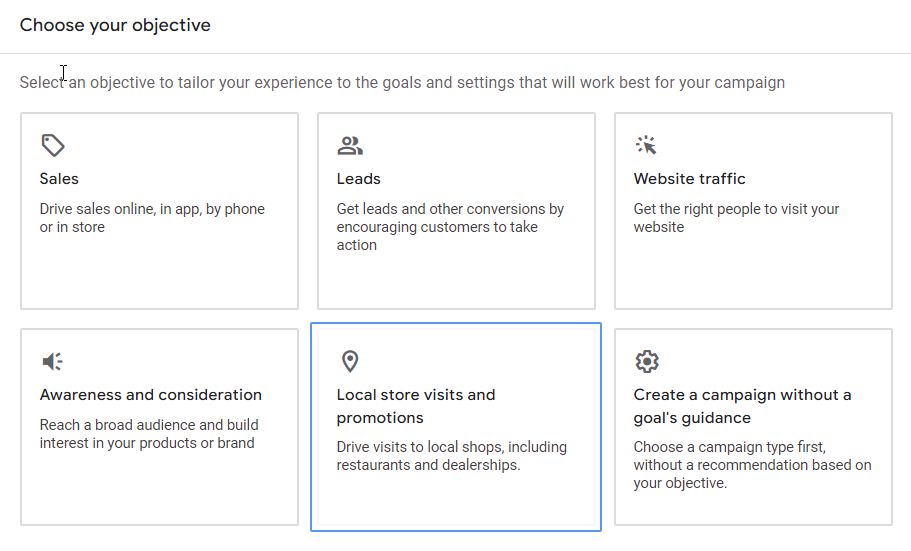Click the no-goal campaign description text
Viewport: 911px width, 551px height.
click(752, 465)
